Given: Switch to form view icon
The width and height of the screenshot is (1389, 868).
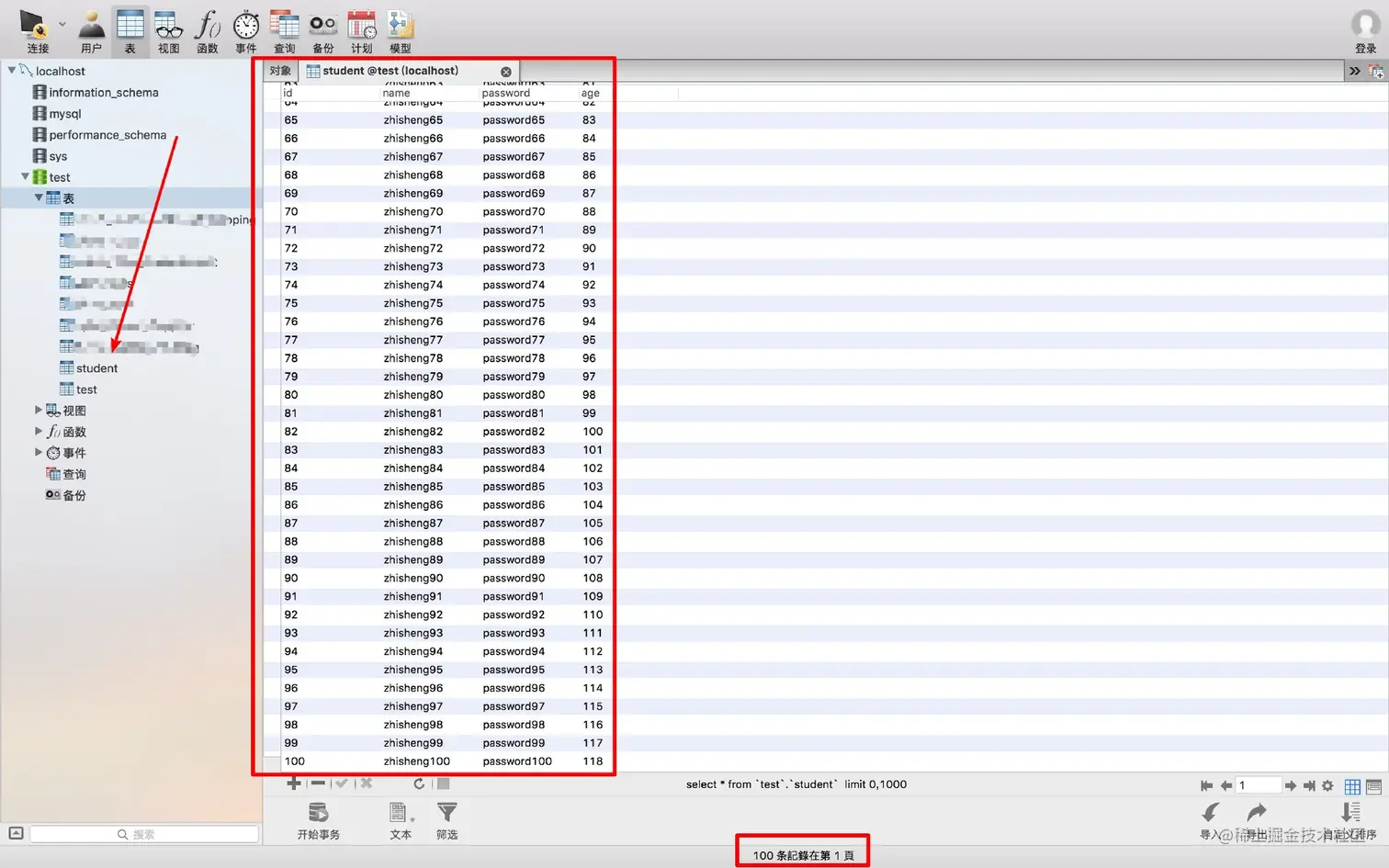Looking at the screenshot, I should point(1374,786).
